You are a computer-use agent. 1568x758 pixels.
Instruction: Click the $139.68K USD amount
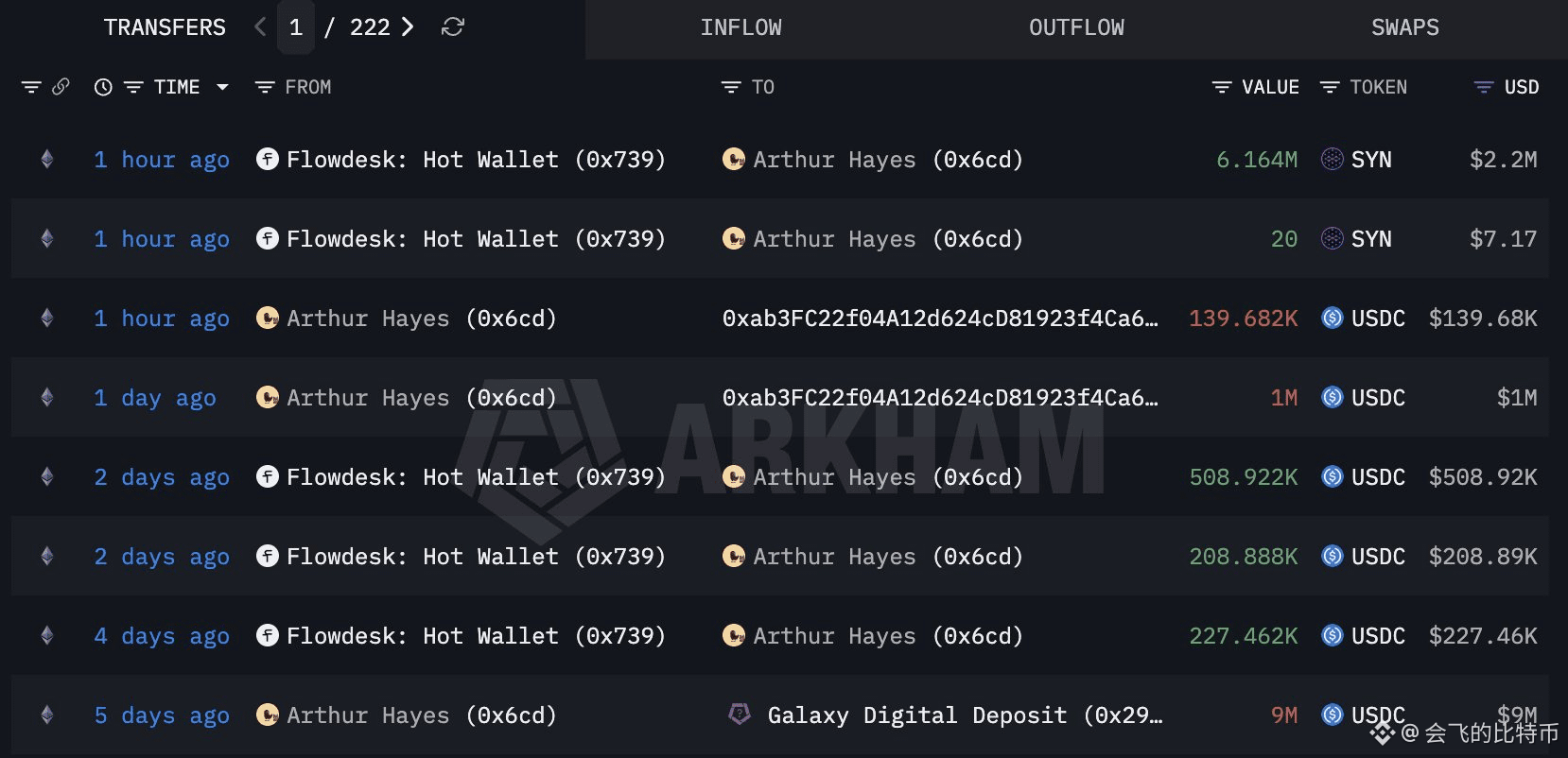click(x=1483, y=319)
